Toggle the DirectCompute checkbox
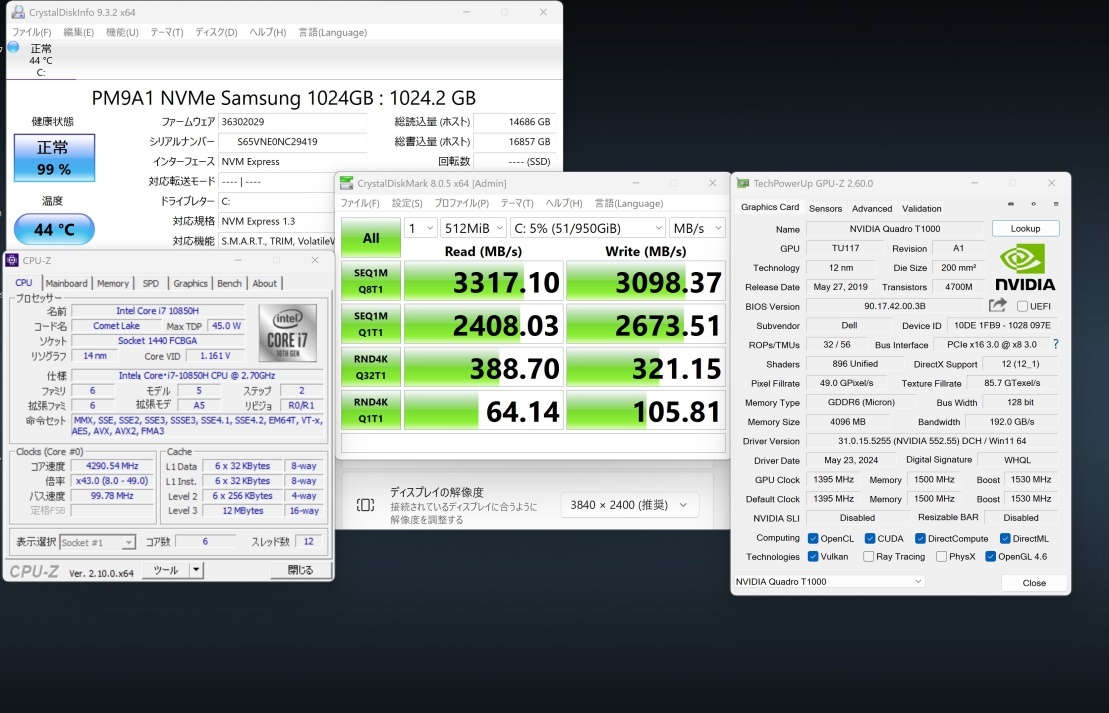Image resolution: width=1109 pixels, height=713 pixels. (x=920, y=538)
